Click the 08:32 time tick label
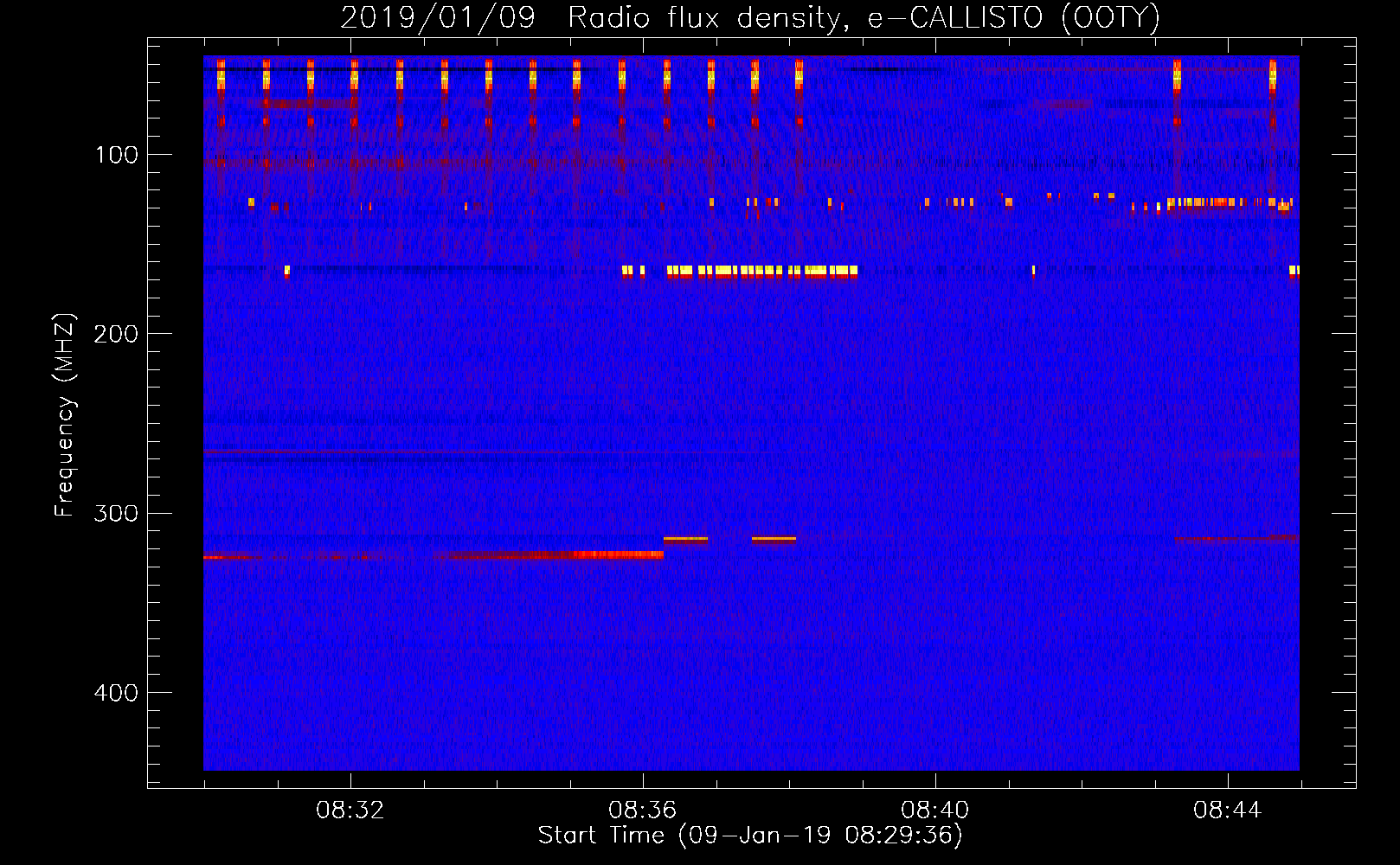 click(350, 811)
